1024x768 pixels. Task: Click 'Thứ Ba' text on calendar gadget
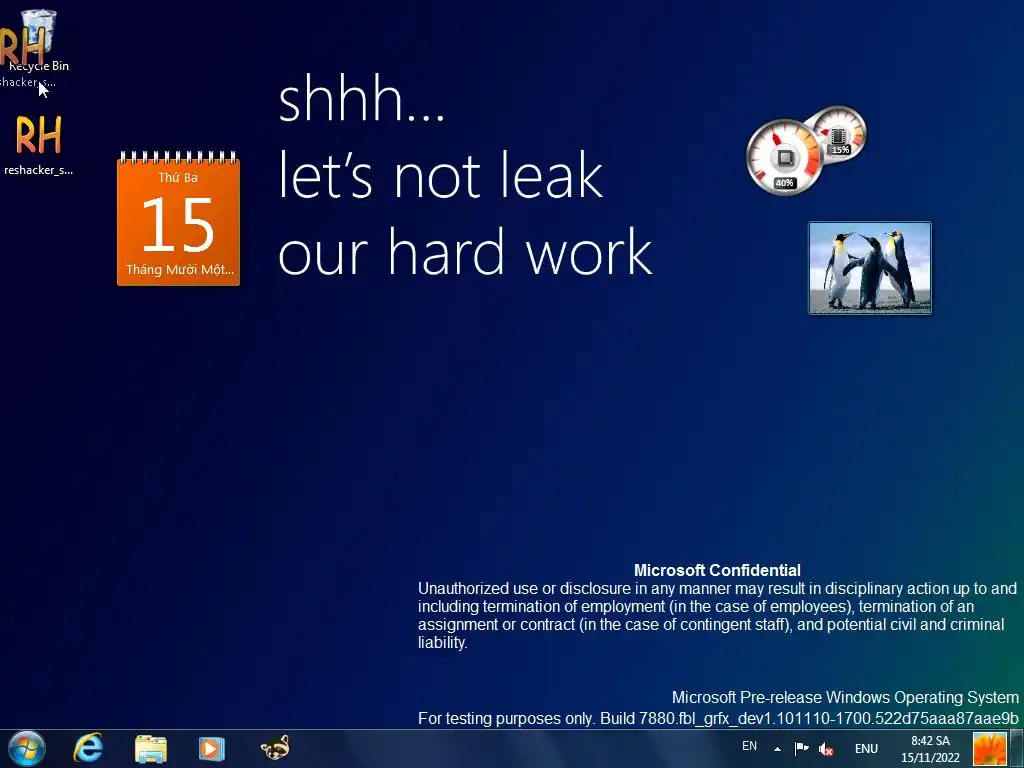click(x=178, y=178)
